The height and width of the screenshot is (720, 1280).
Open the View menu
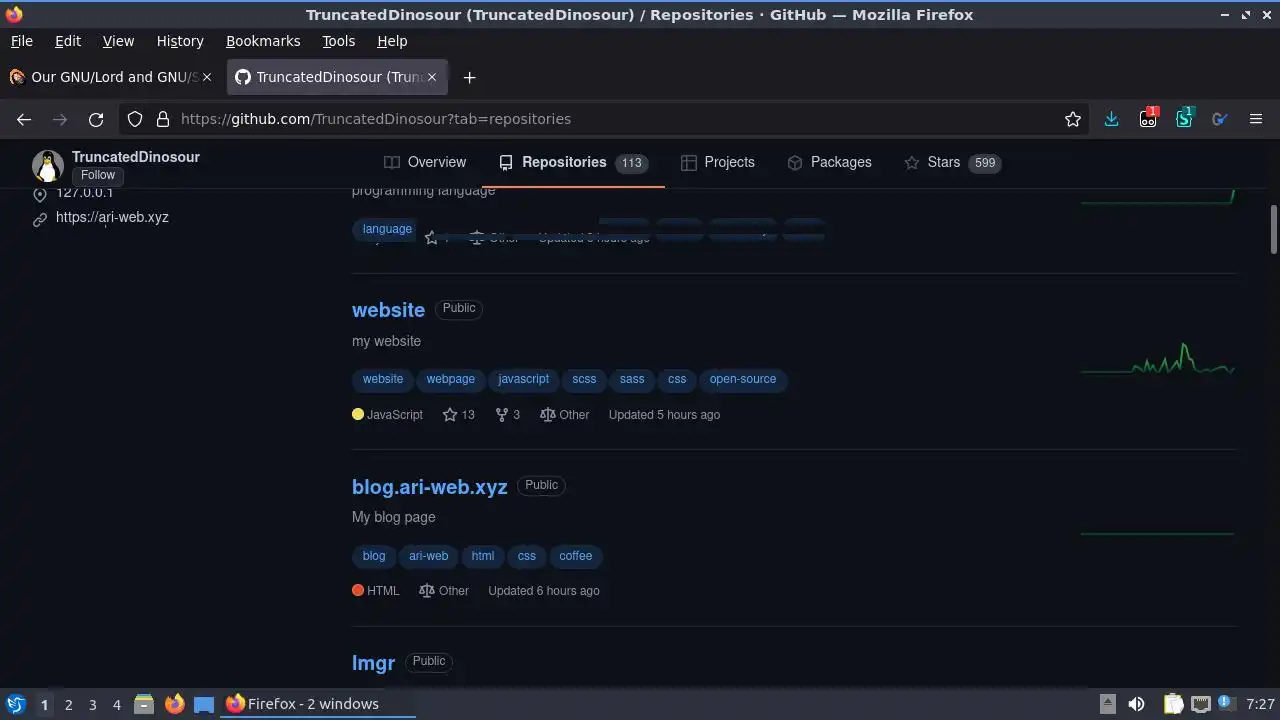coord(118,41)
